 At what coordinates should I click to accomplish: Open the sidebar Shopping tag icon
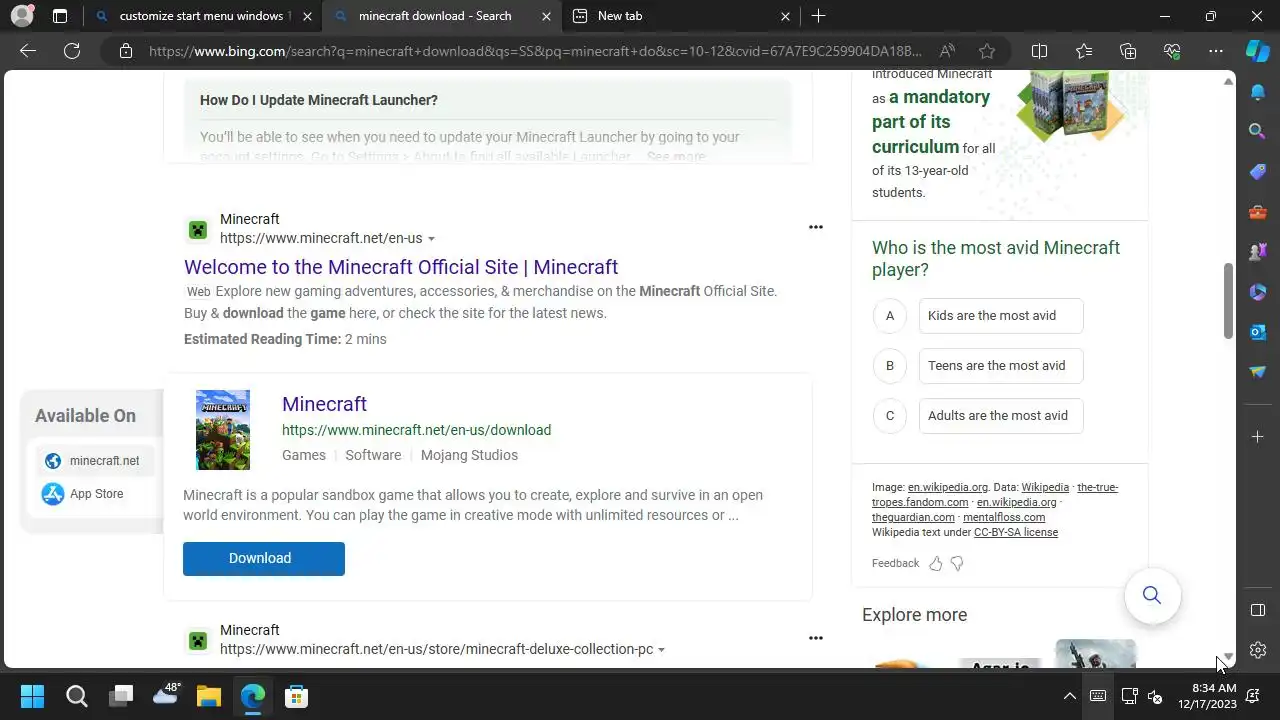point(1258,172)
